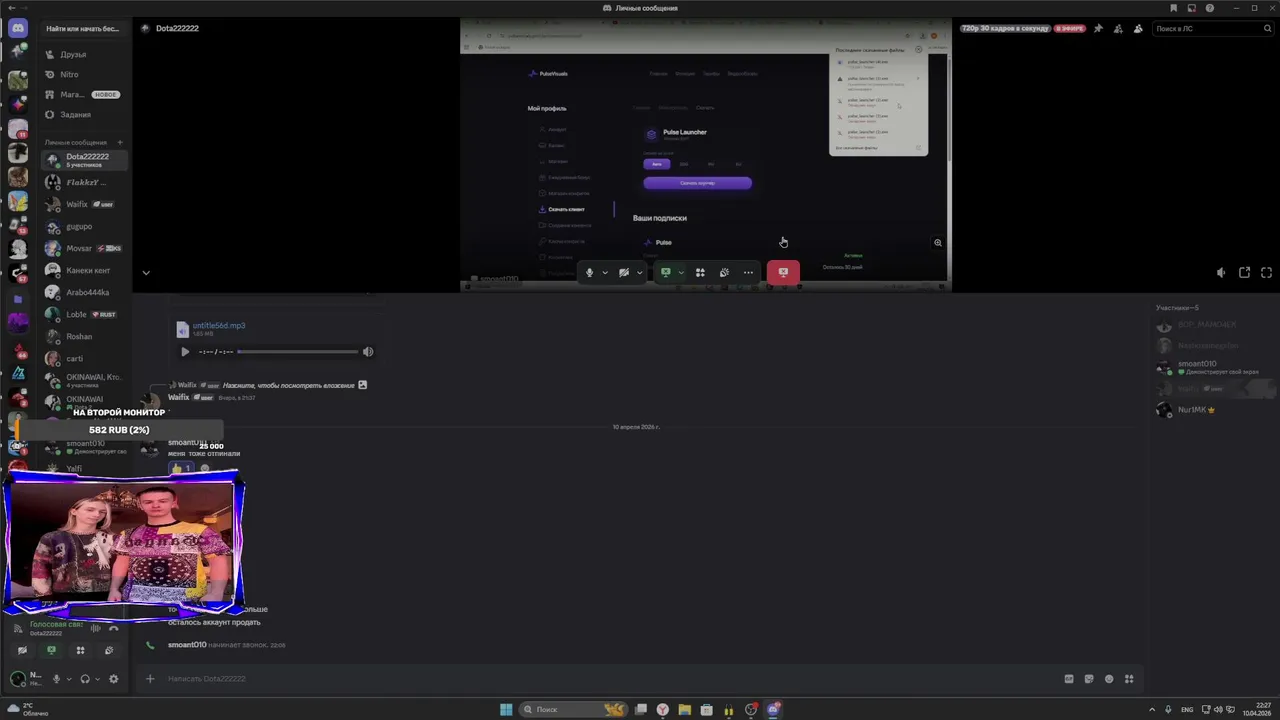Image resolution: width=1280 pixels, height=720 pixels.
Task: Click the Найти или начать беседу search box
Action: pyautogui.click(x=85, y=28)
